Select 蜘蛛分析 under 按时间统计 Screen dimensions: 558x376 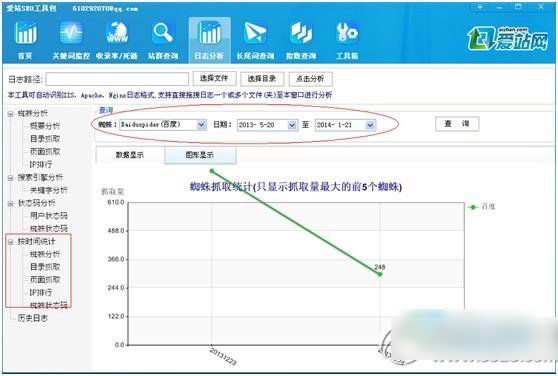pos(45,254)
